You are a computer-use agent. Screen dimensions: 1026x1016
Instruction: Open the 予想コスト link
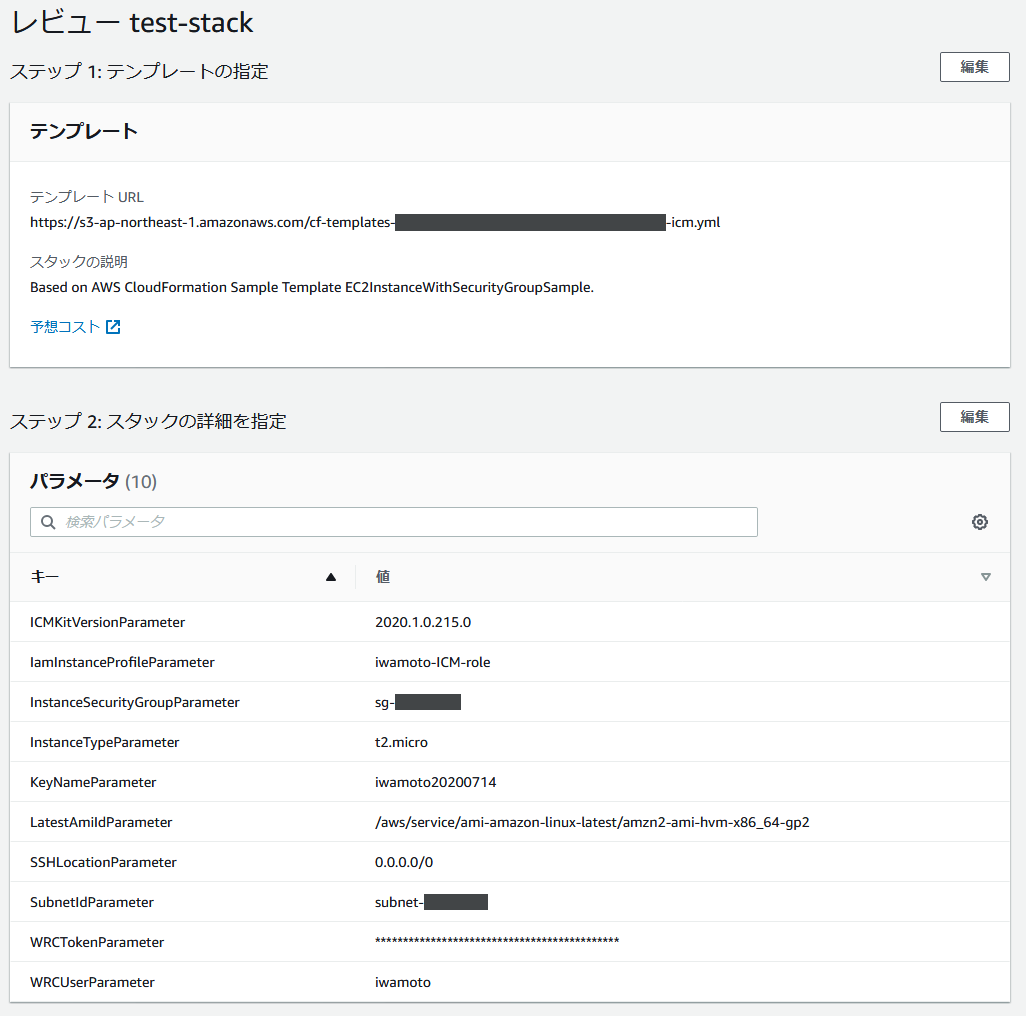coord(66,327)
